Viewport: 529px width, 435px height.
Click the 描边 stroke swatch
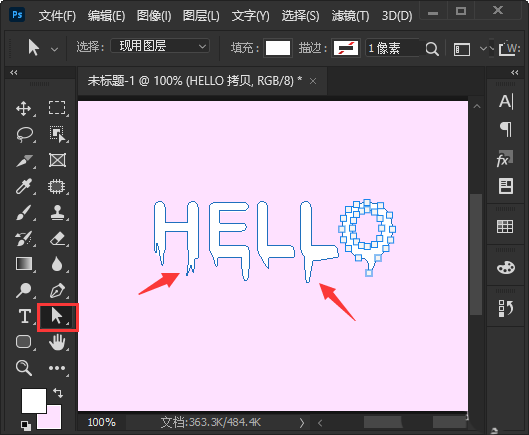coord(346,48)
